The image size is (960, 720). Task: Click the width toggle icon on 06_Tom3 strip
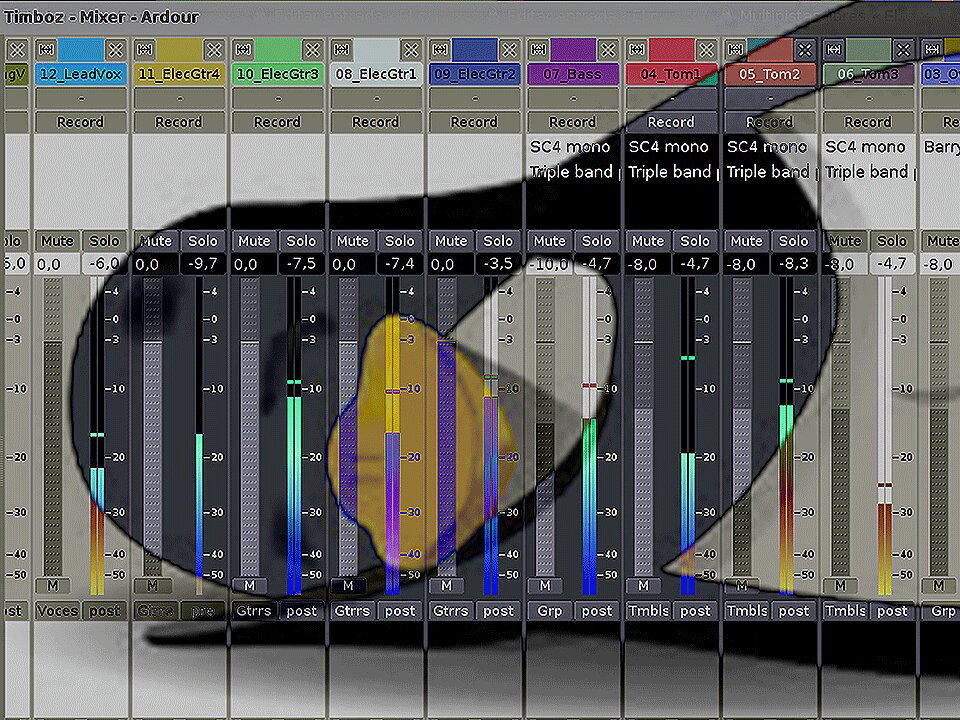click(x=834, y=50)
